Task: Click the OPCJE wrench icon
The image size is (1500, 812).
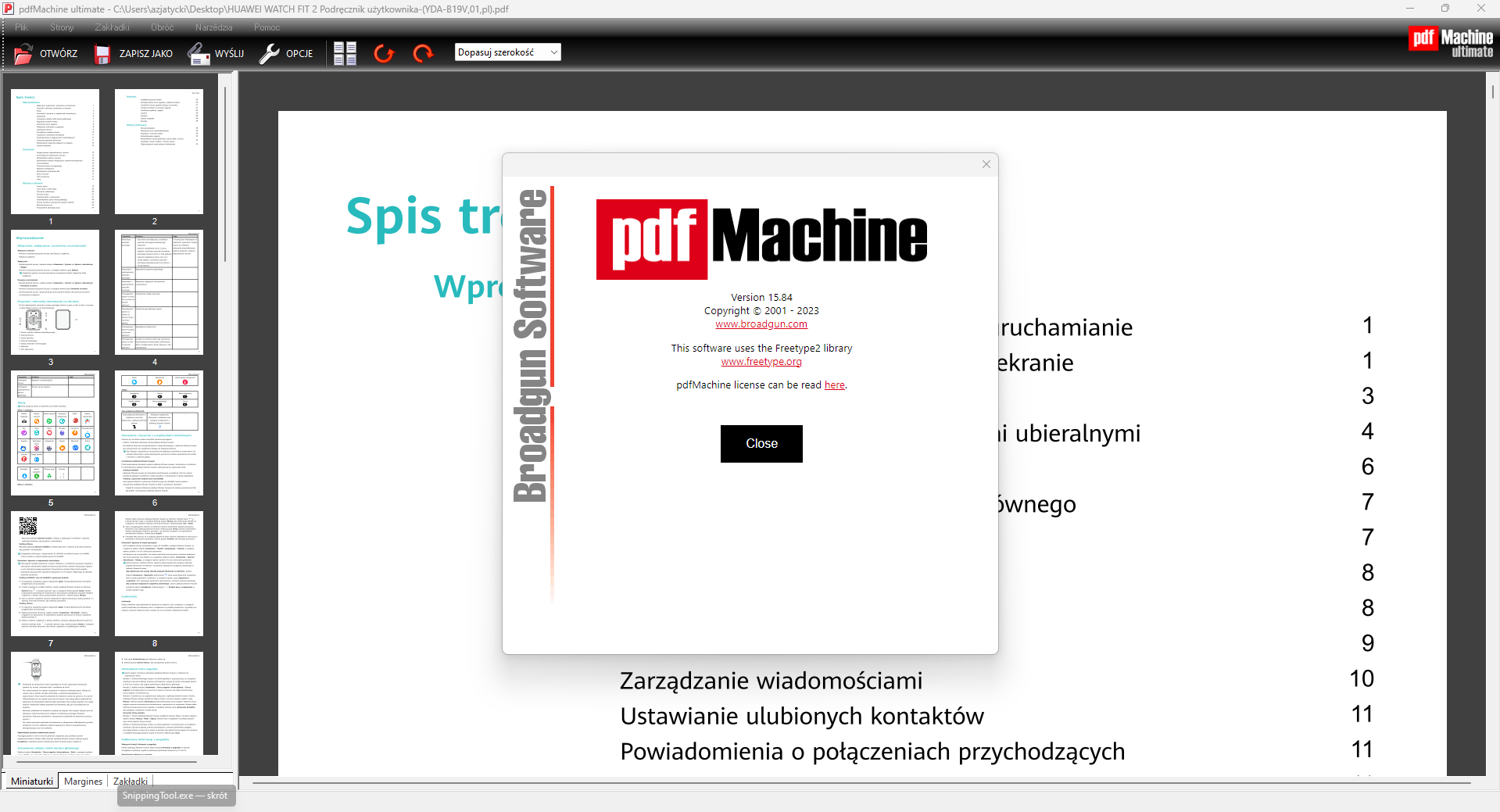Action: click(x=270, y=53)
